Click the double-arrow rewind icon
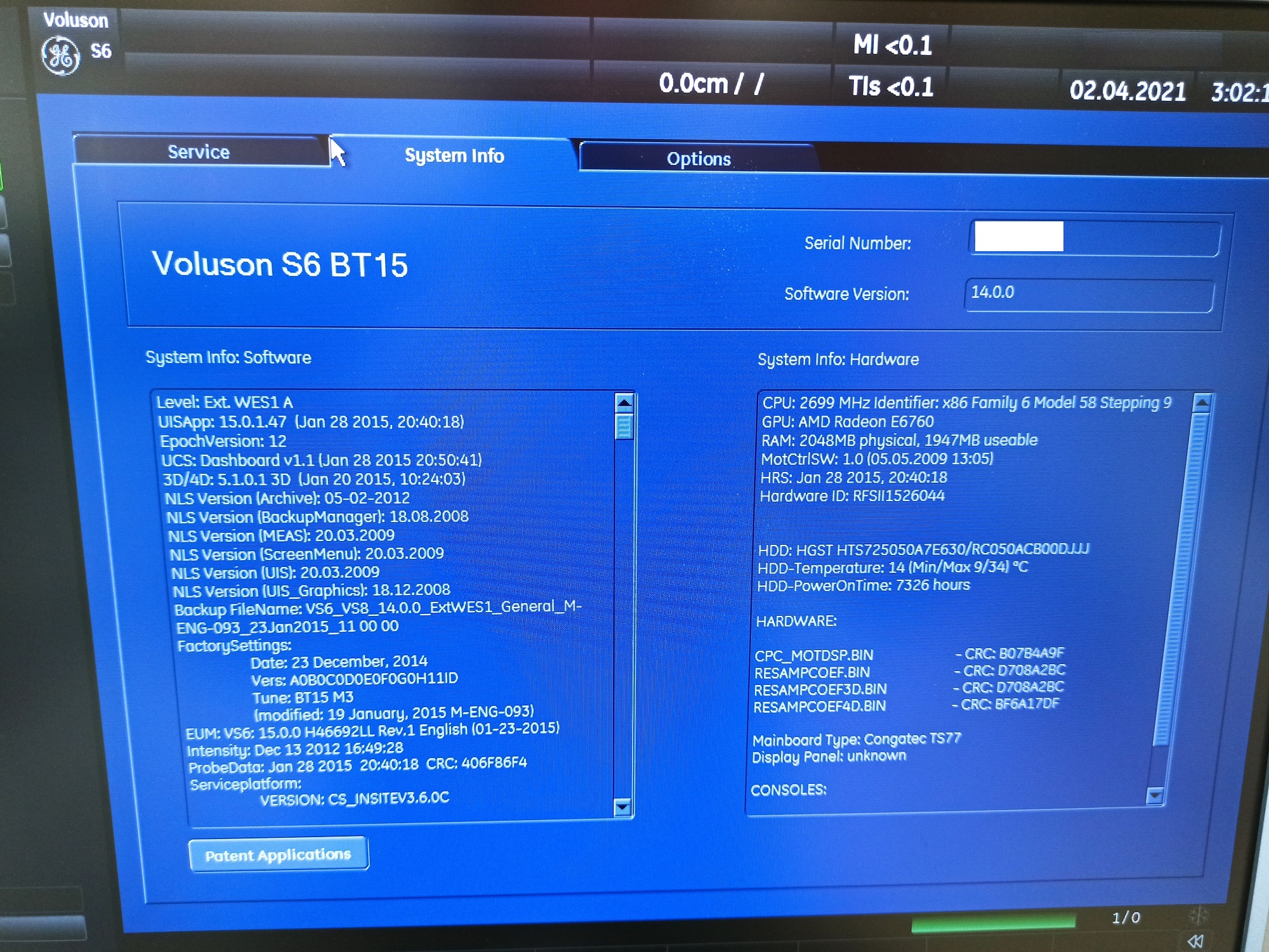Screen dimensions: 1269x952 (1195, 941)
